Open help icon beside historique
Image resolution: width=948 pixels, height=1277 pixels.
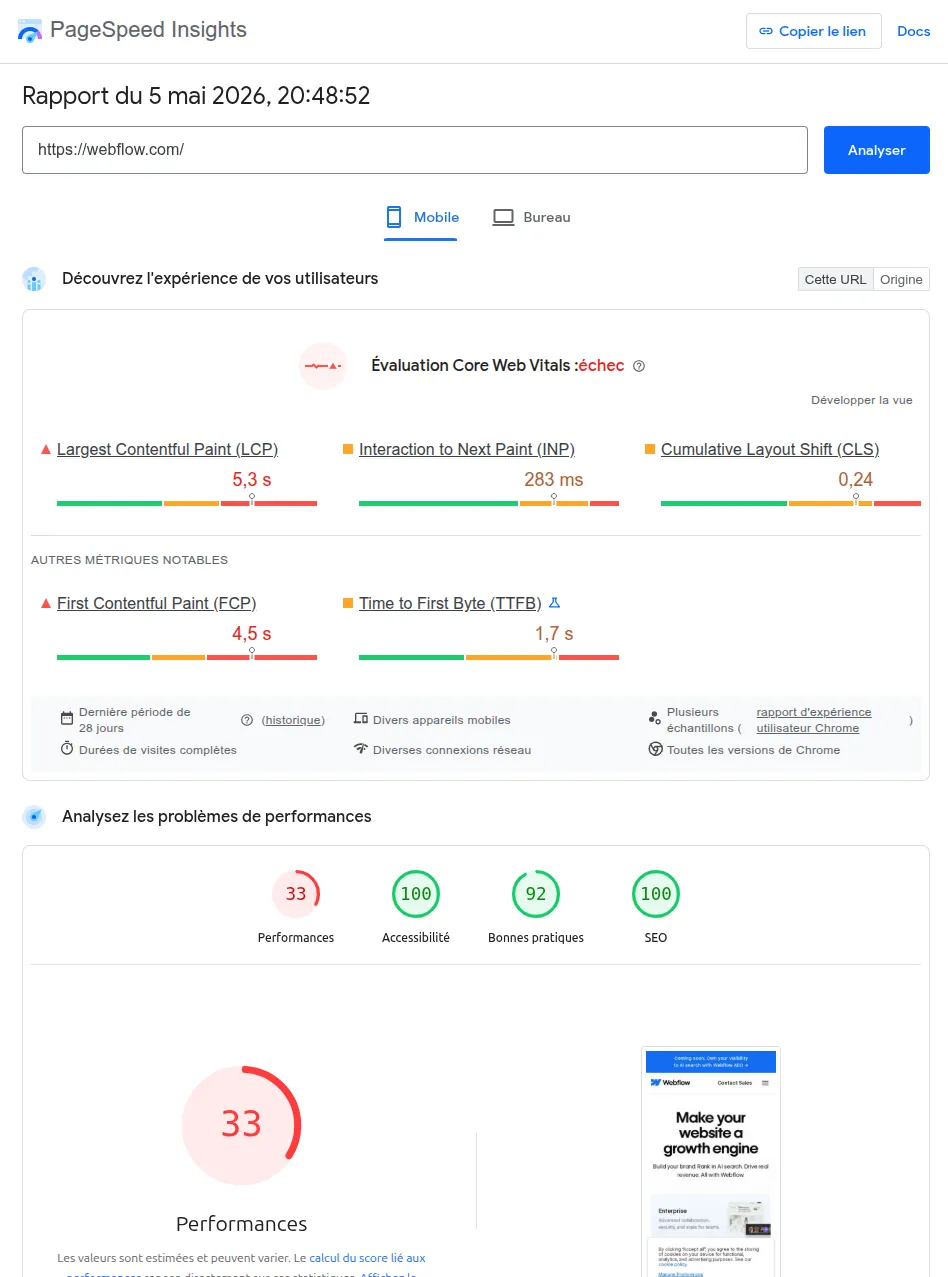coord(247,720)
